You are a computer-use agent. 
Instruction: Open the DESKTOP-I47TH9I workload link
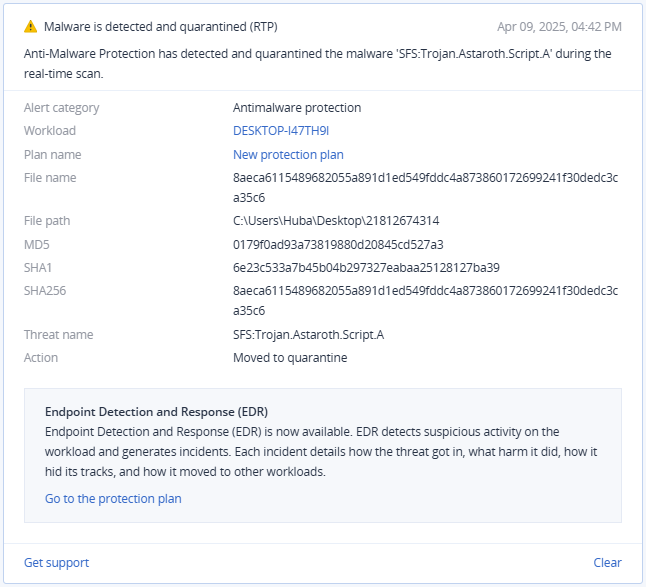(281, 131)
